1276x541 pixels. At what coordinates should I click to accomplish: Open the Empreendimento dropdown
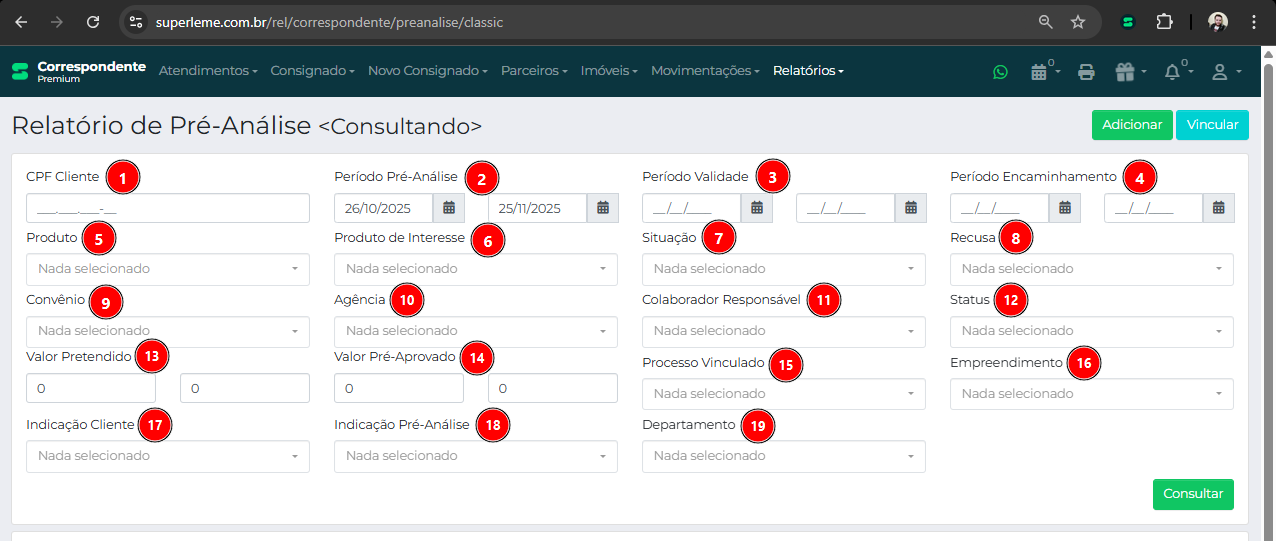[1092, 394]
